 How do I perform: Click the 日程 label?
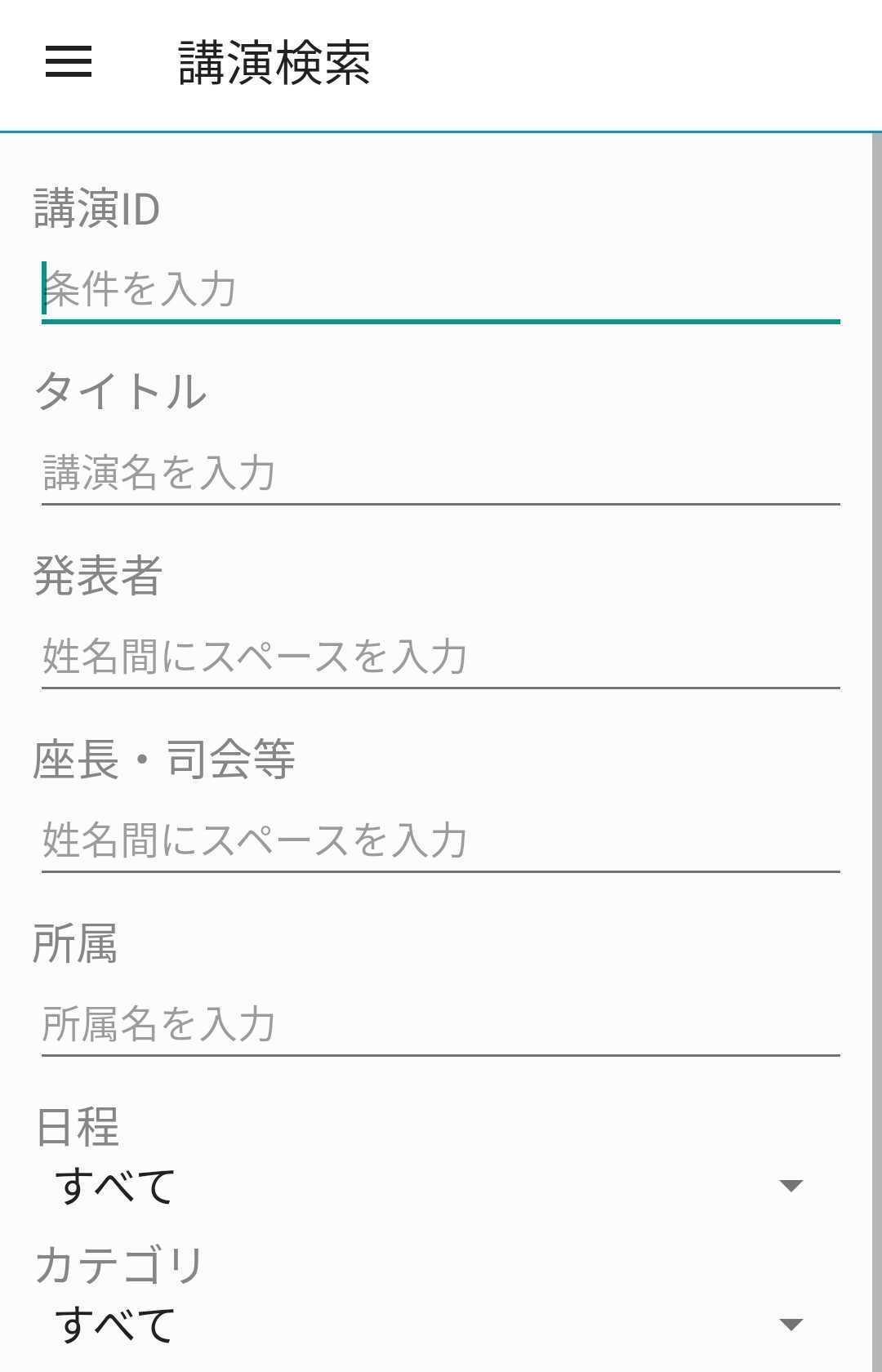pyautogui.click(x=77, y=1127)
